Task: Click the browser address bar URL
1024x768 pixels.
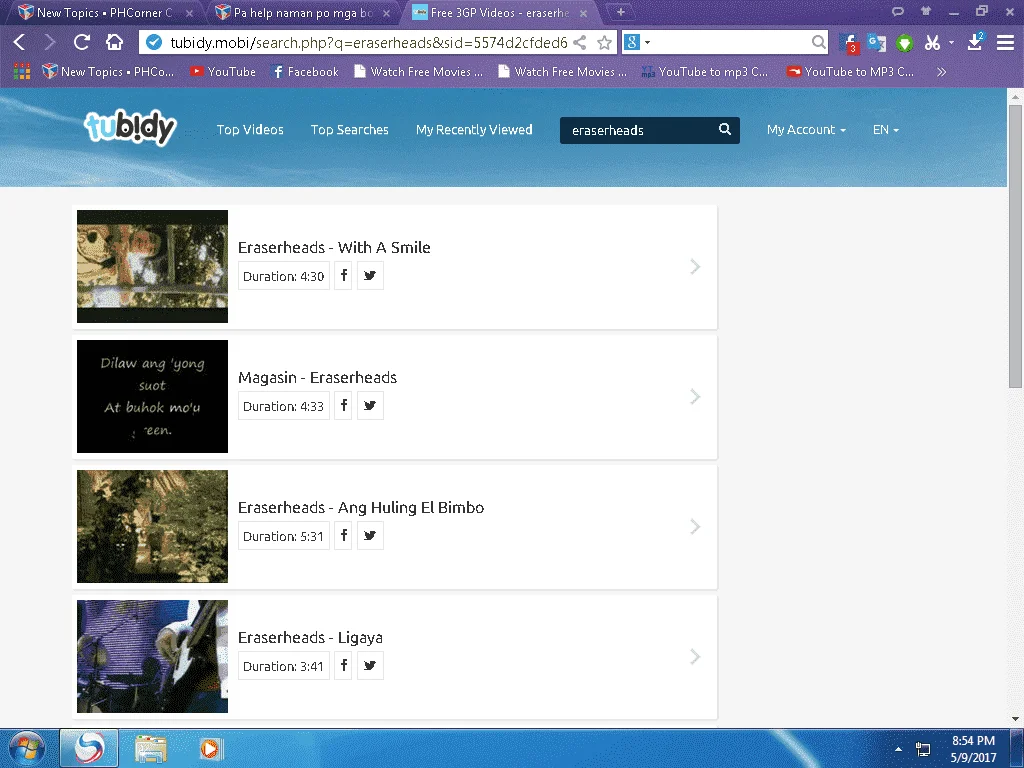Action: 368,42
